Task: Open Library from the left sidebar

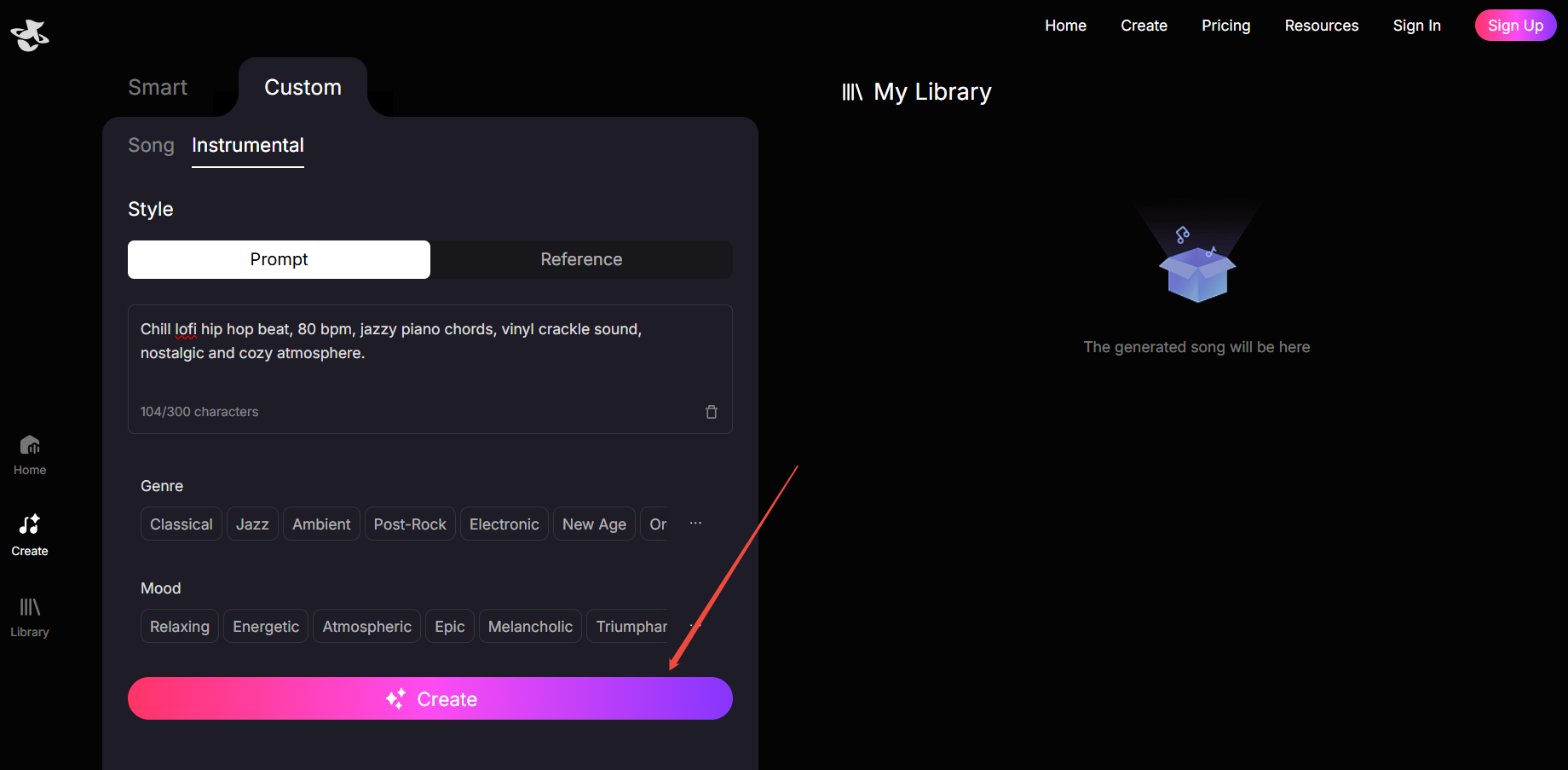Action: click(x=30, y=617)
